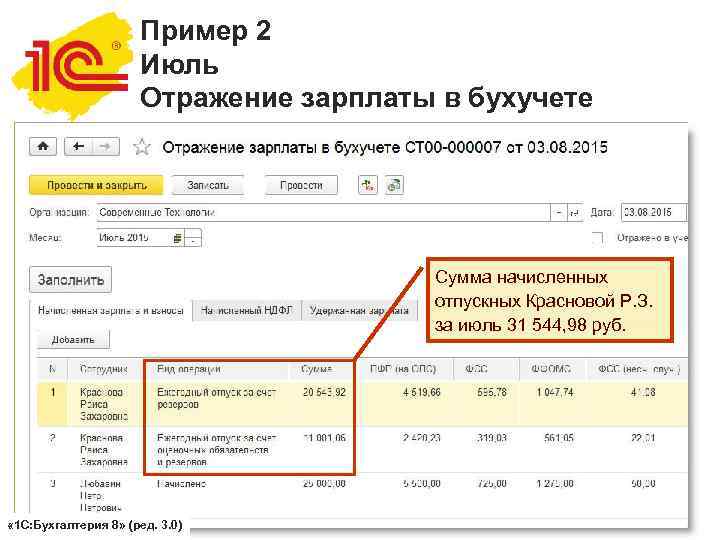Viewport: 720px width, 540px height.
Task: Open Начисленная зарплата и взносы tab
Action: 110,310
